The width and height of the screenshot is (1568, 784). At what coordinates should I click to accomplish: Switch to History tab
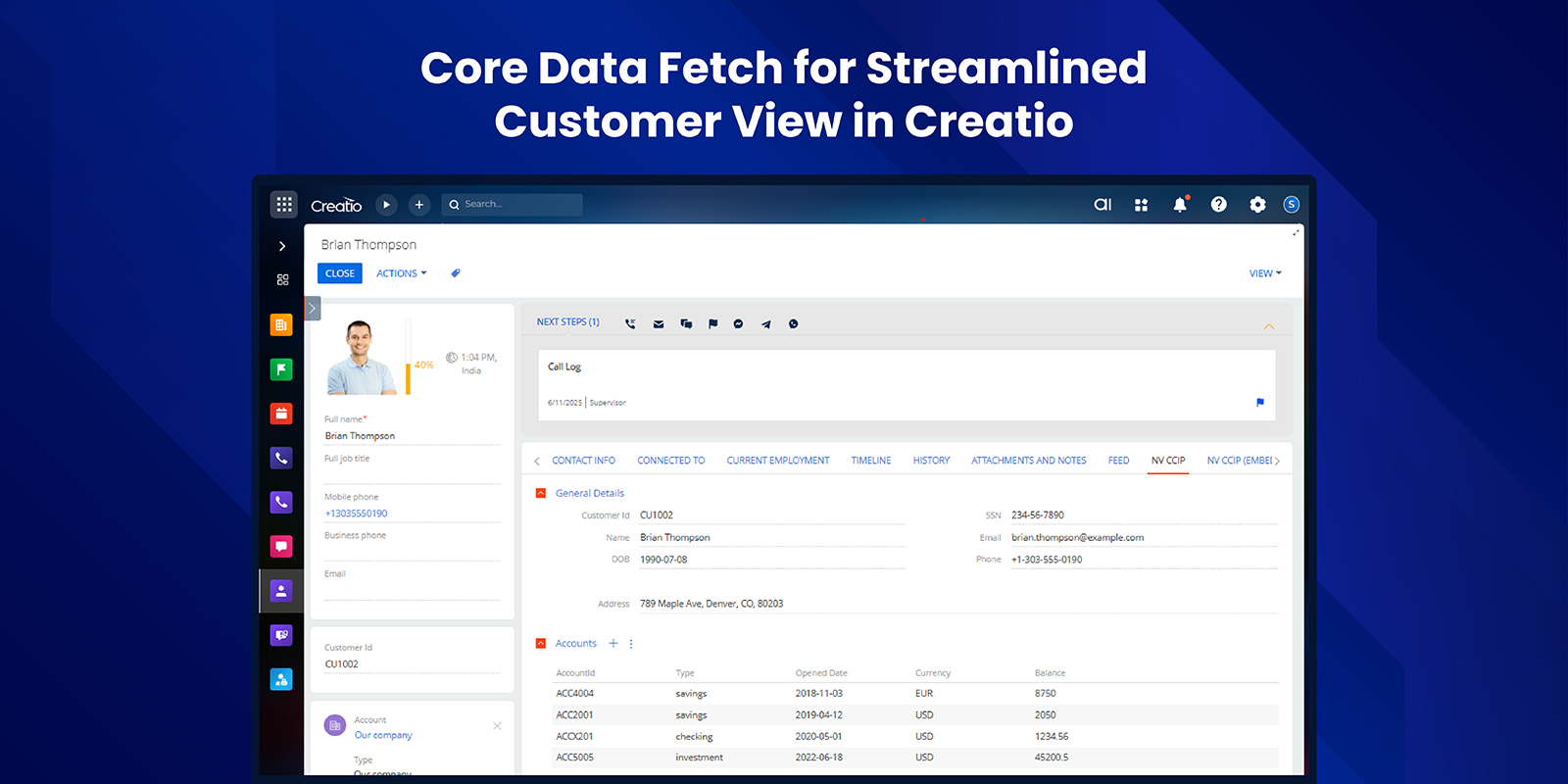point(932,461)
